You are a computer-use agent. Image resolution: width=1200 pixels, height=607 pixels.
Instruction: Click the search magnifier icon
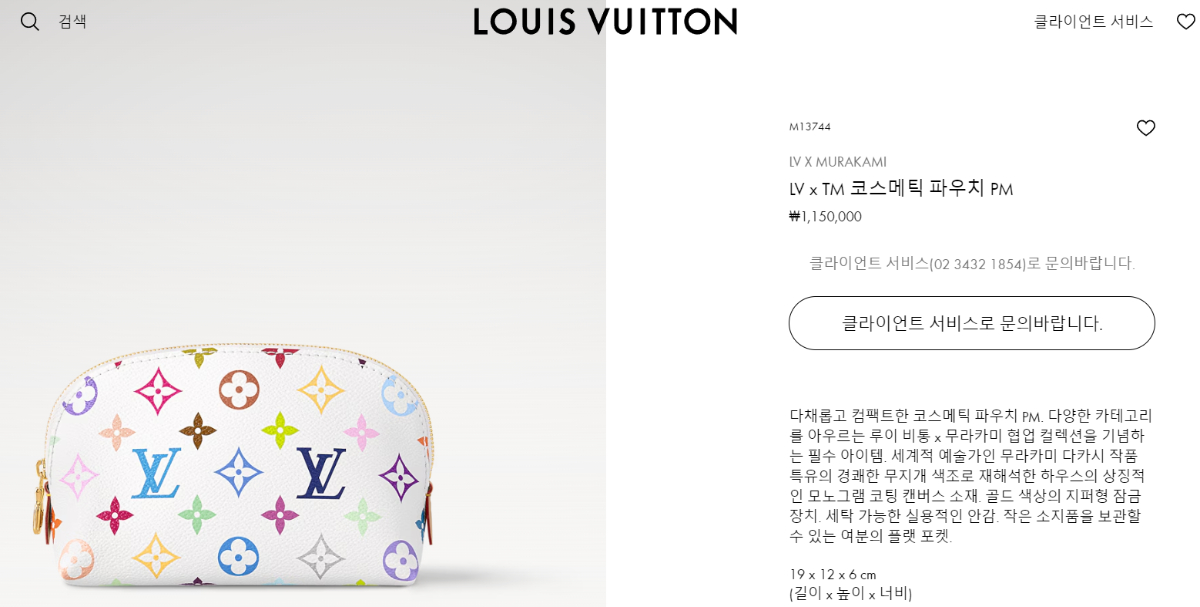[x=30, y=21]
